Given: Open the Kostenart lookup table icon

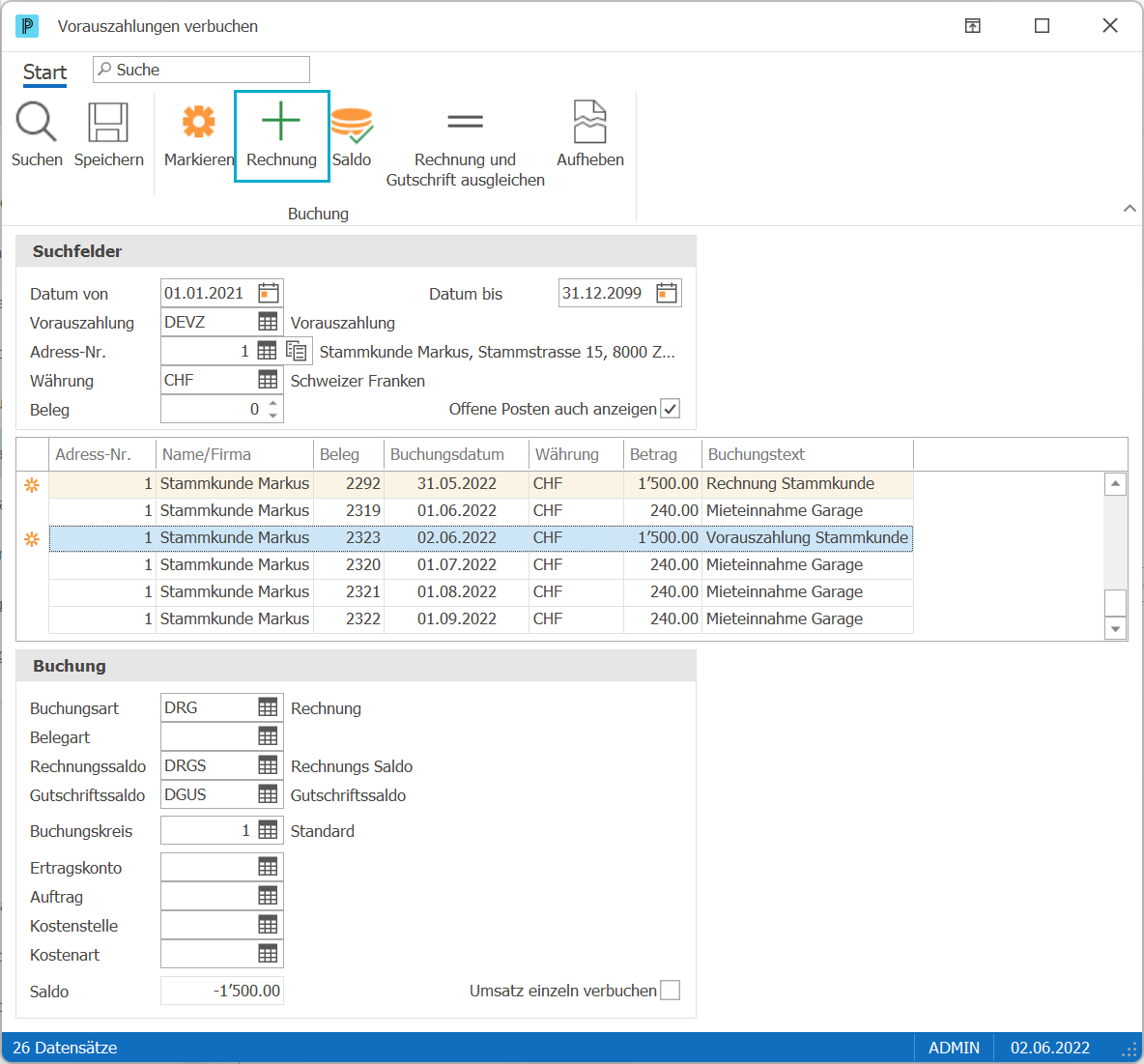Looking at the screenshot, I should tap(268, 954).
